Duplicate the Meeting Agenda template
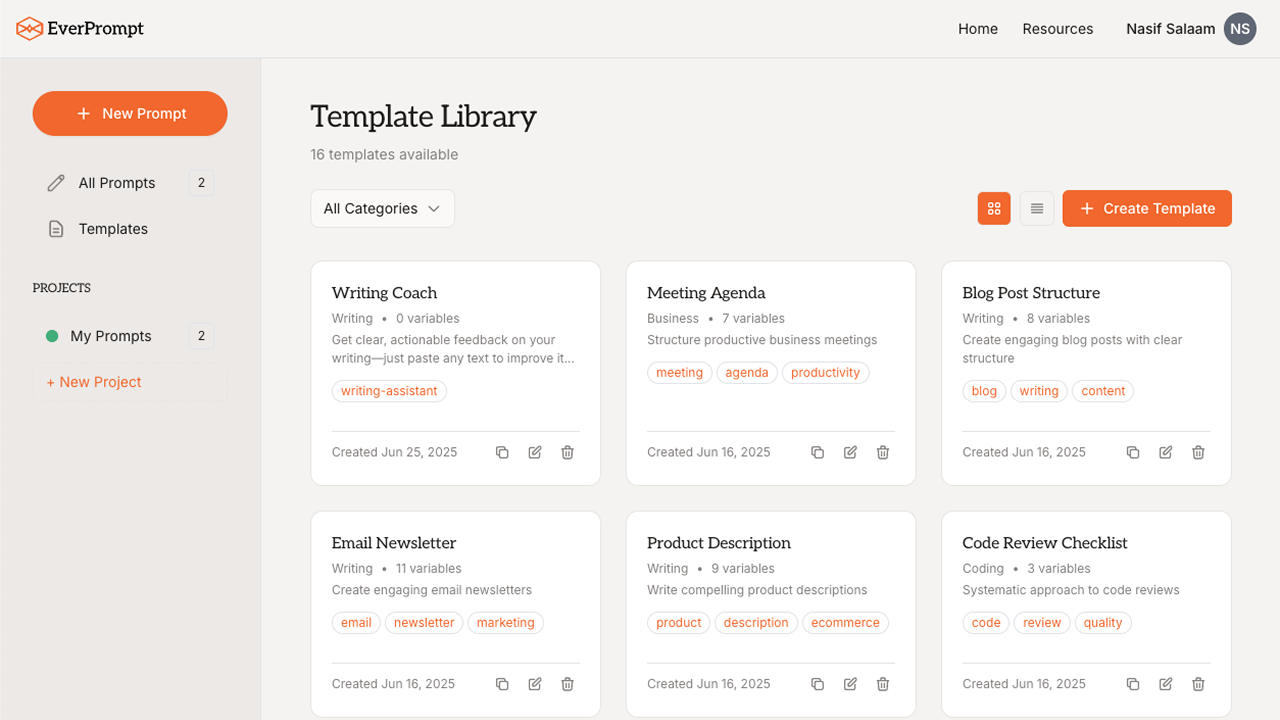The image size is (1280, 720). coord(817,452)
